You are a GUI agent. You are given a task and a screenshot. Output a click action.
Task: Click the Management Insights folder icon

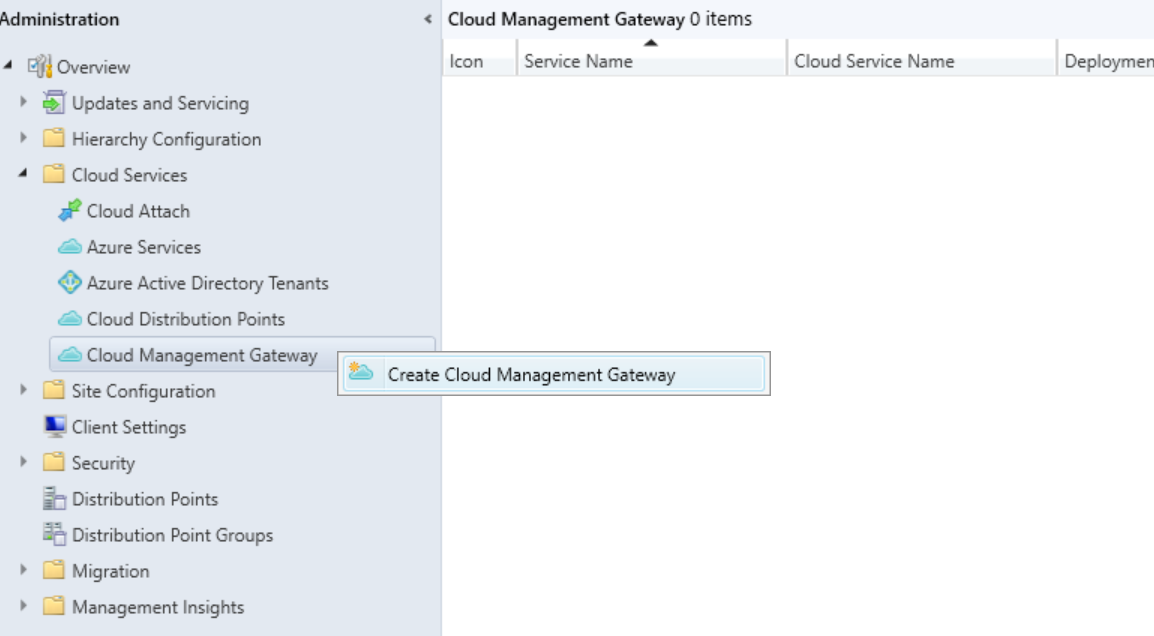click(x=54, y=607)
